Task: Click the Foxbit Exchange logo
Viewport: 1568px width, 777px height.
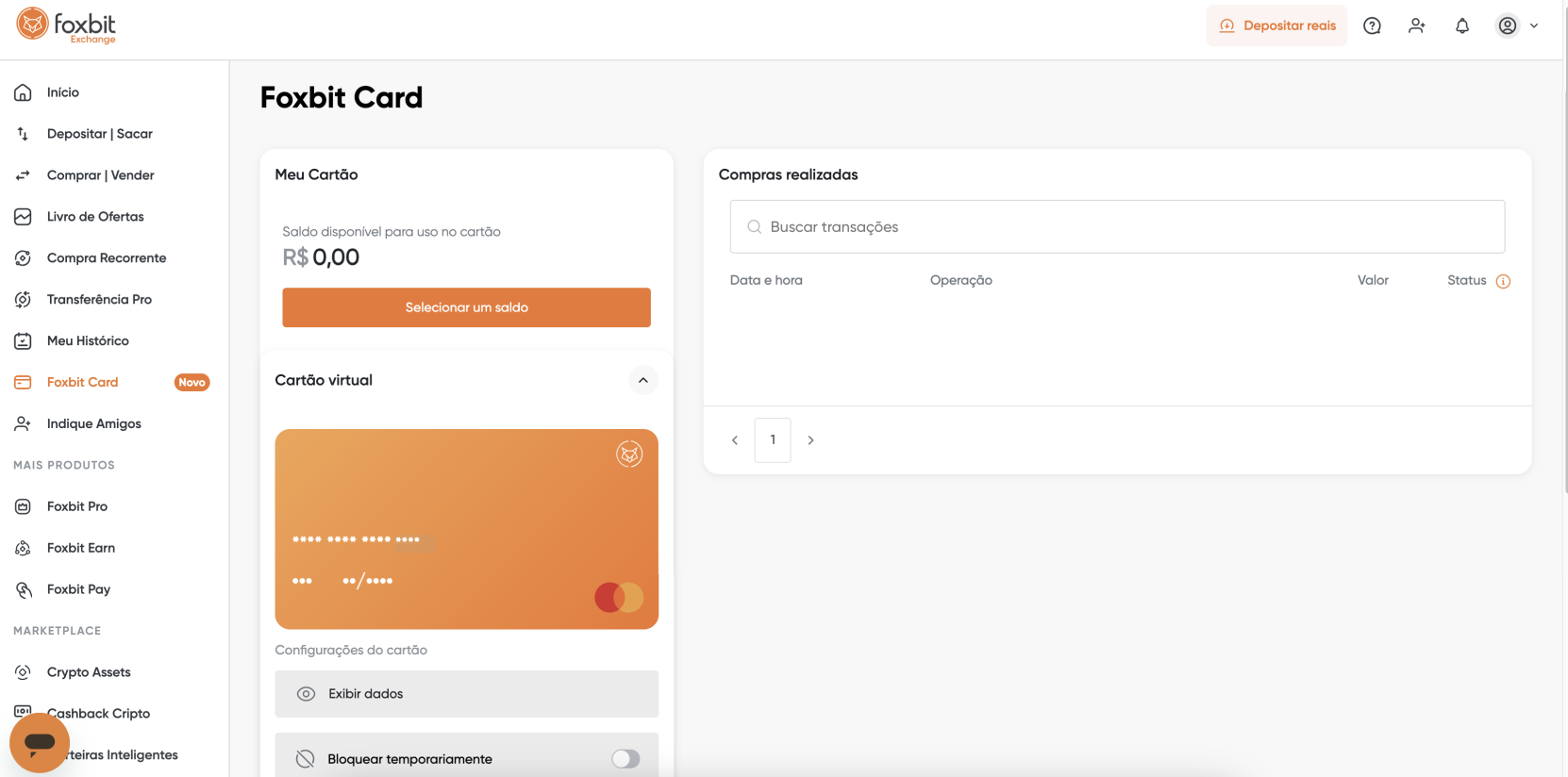Action: [x=66, y=25]
